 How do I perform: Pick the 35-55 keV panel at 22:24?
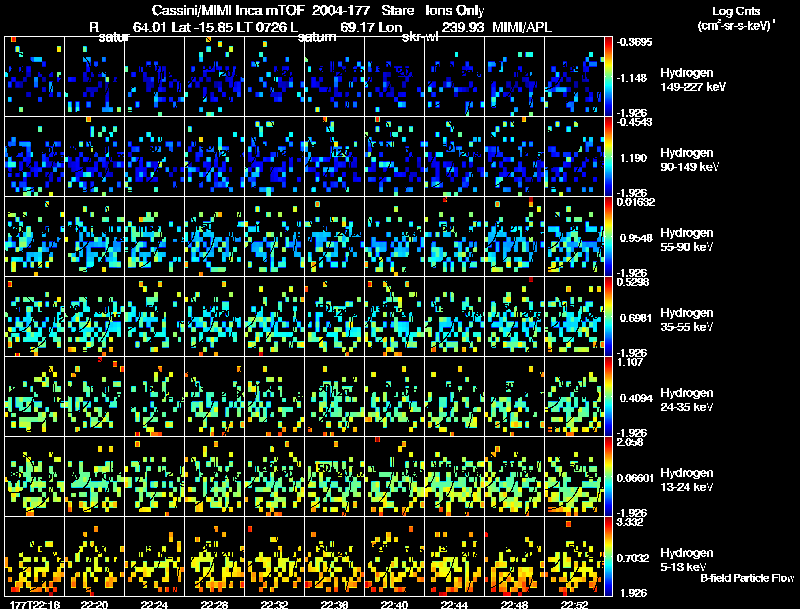[x=155, y=316]
